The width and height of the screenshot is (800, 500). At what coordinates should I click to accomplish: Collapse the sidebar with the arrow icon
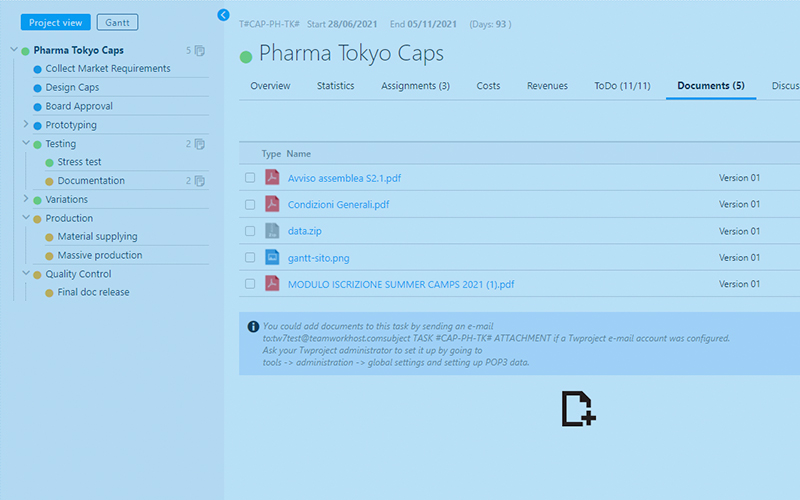pyautogui.click(x=223, y=15)
